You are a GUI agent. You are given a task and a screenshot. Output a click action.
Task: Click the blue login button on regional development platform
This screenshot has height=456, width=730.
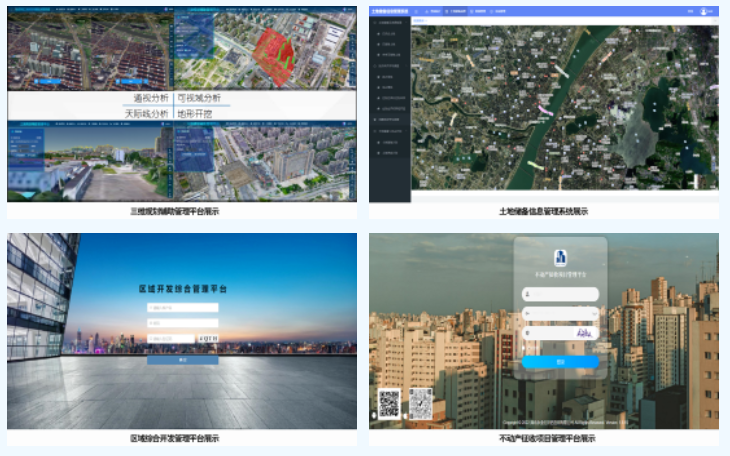click(x=182, y=359)
